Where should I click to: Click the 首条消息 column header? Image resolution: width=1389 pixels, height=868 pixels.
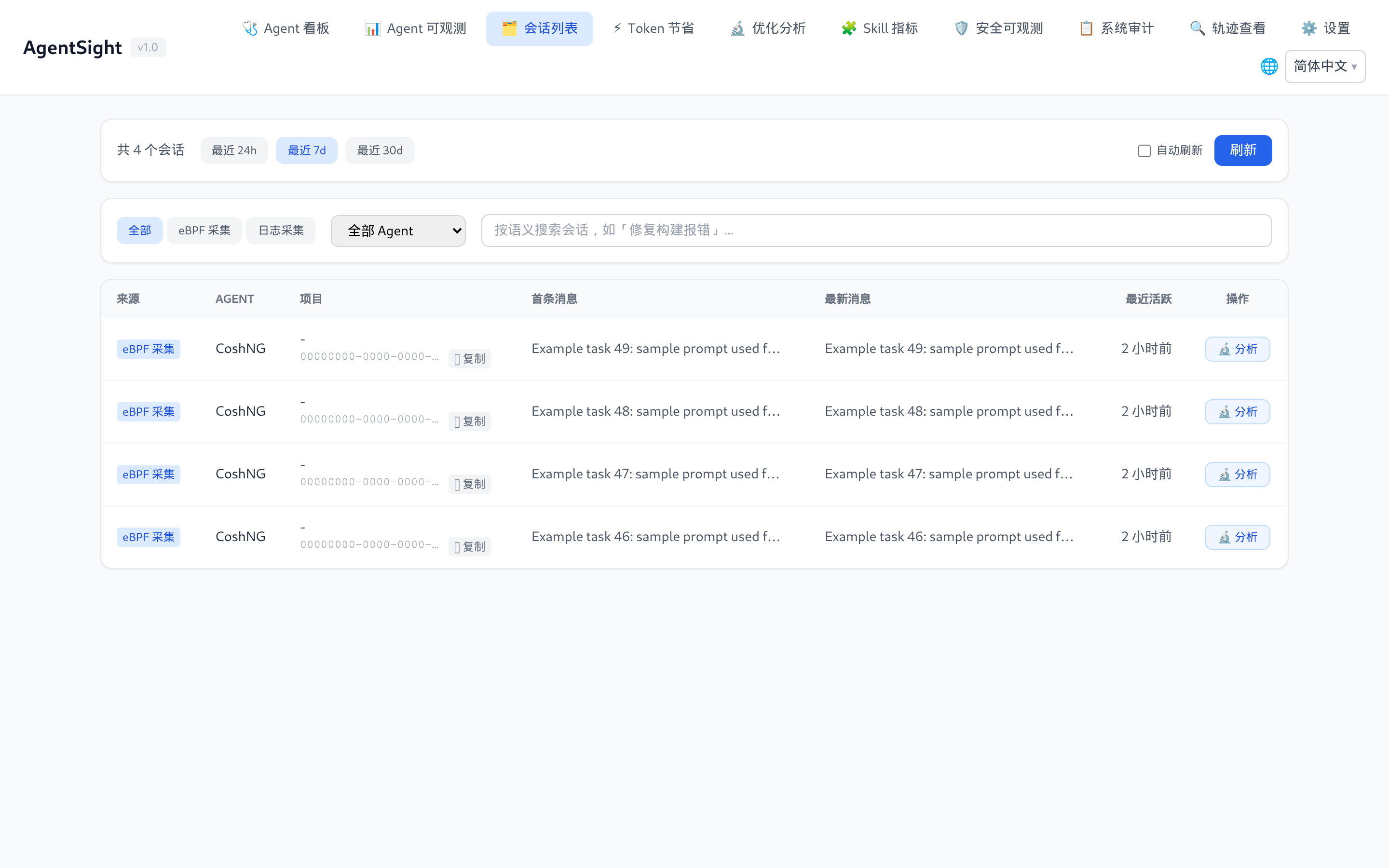555,299
